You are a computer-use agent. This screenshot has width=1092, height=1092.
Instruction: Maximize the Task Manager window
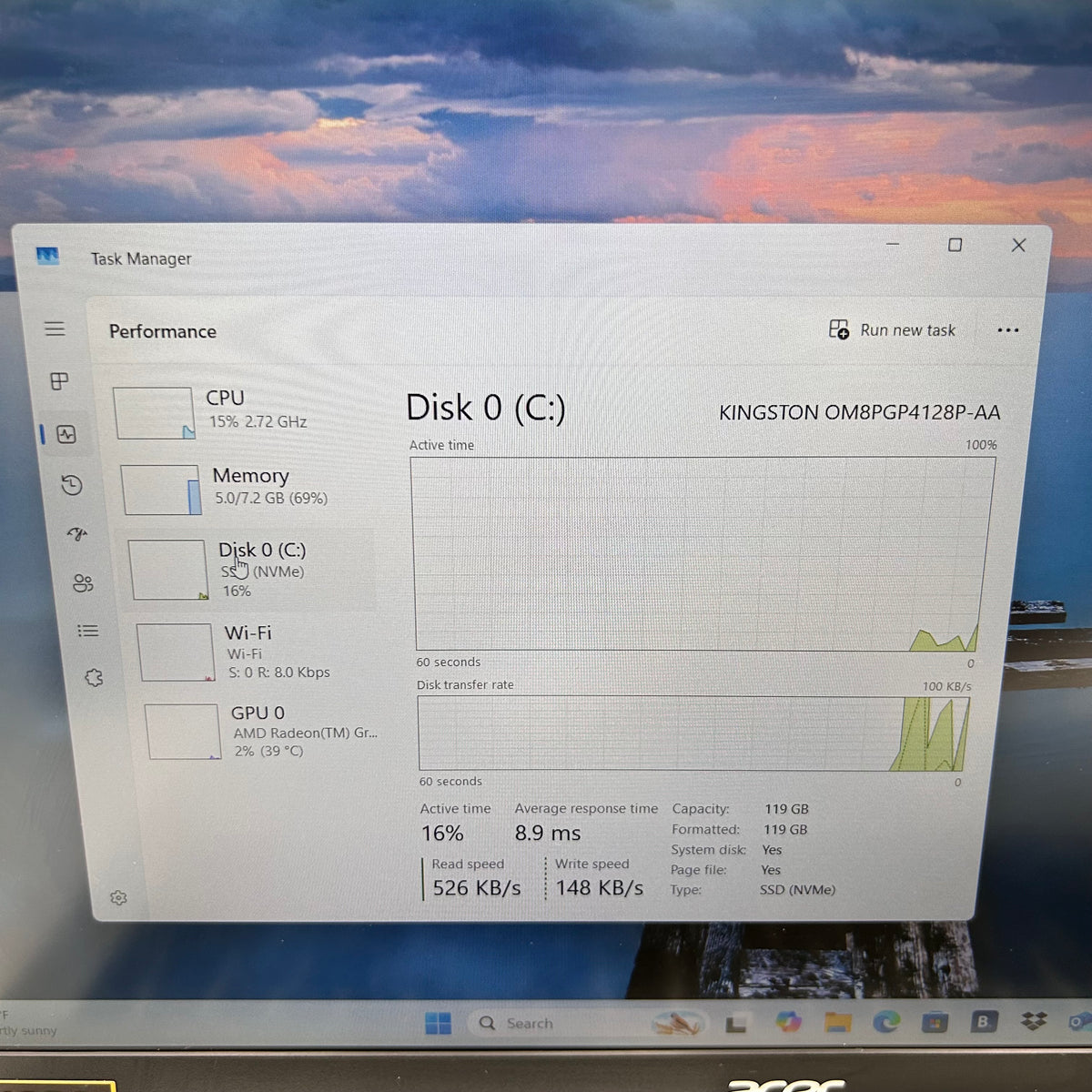click(955, 245)
